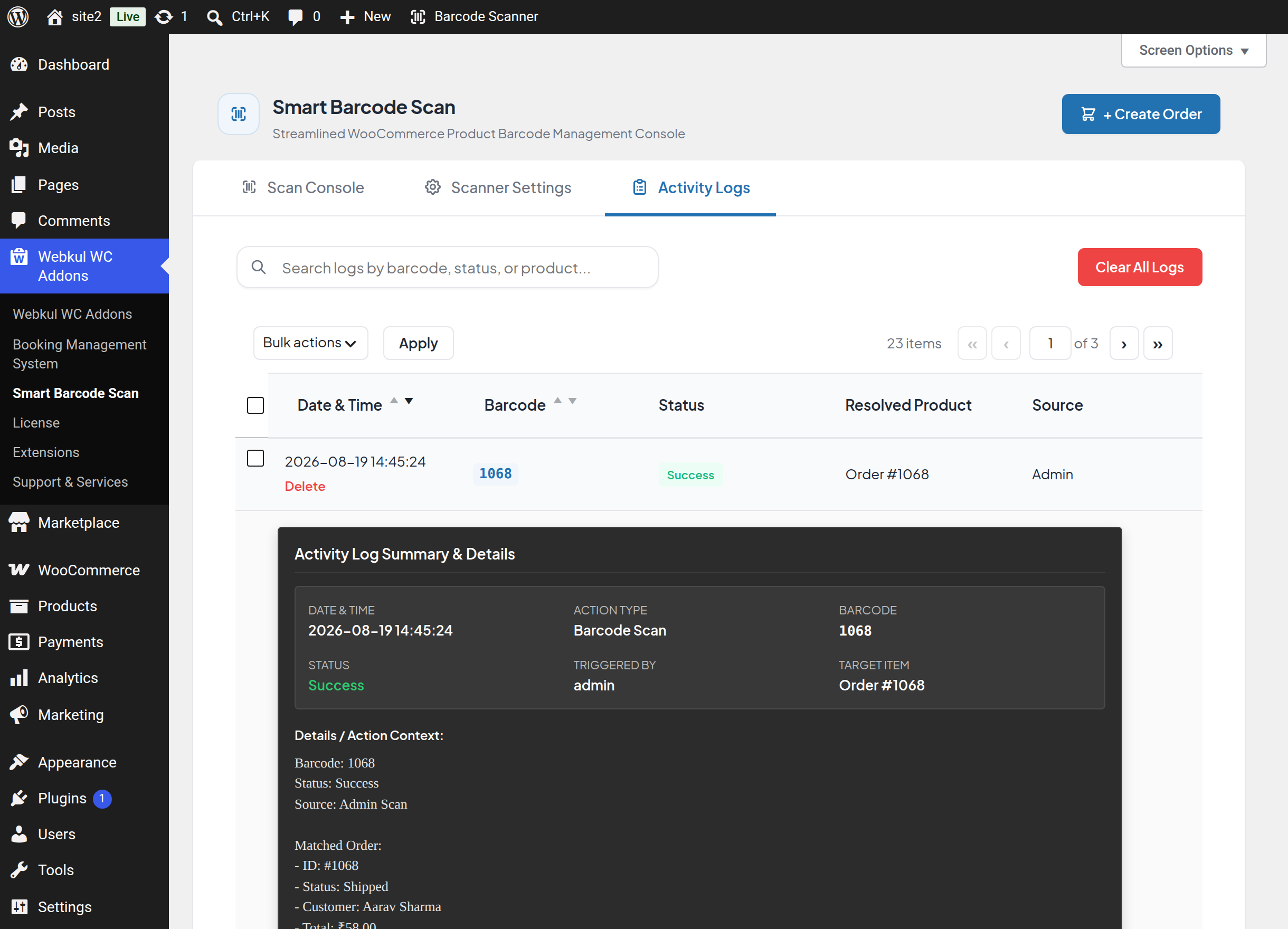This screenshot has height=929, width=1288.
Task: Click the Analytics bar chart icon
Action: coord(19,677)
